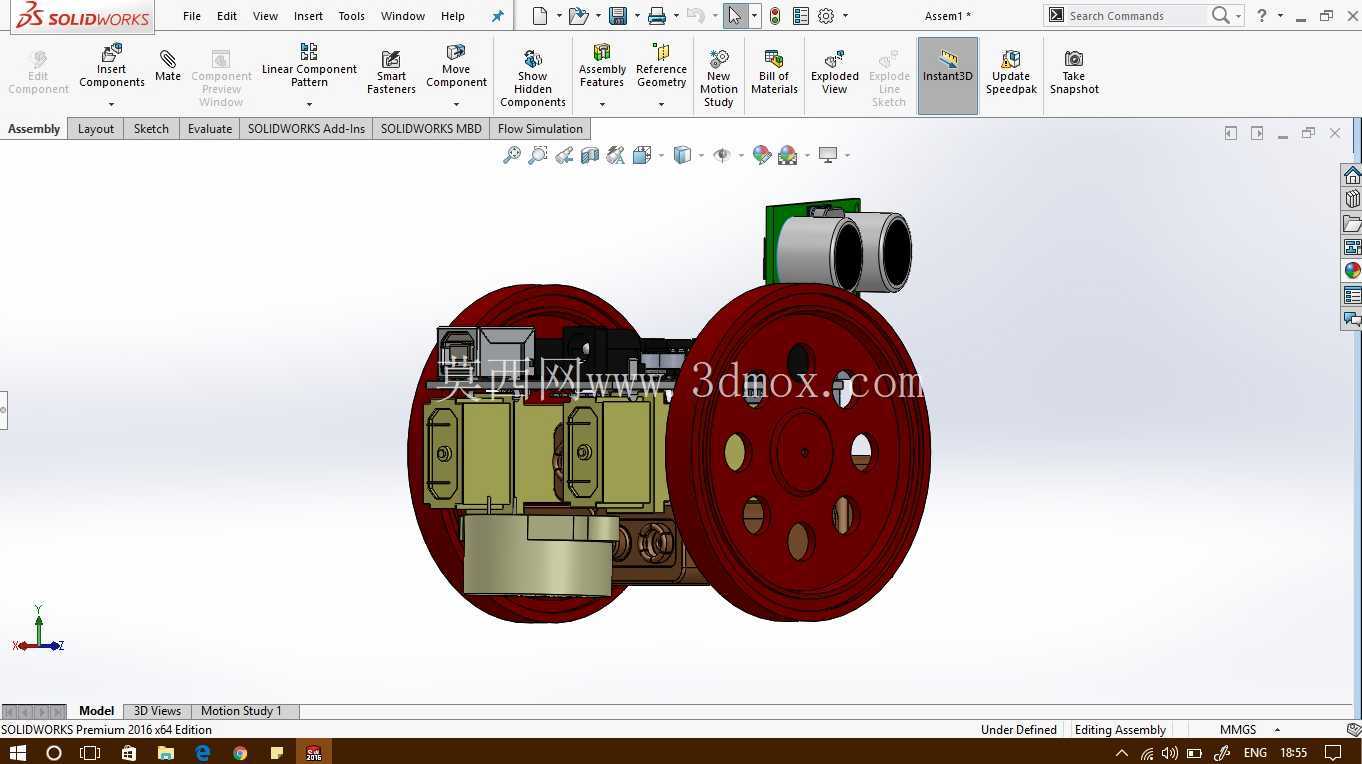
Task: Create an Exploded View
Action: 835,72
